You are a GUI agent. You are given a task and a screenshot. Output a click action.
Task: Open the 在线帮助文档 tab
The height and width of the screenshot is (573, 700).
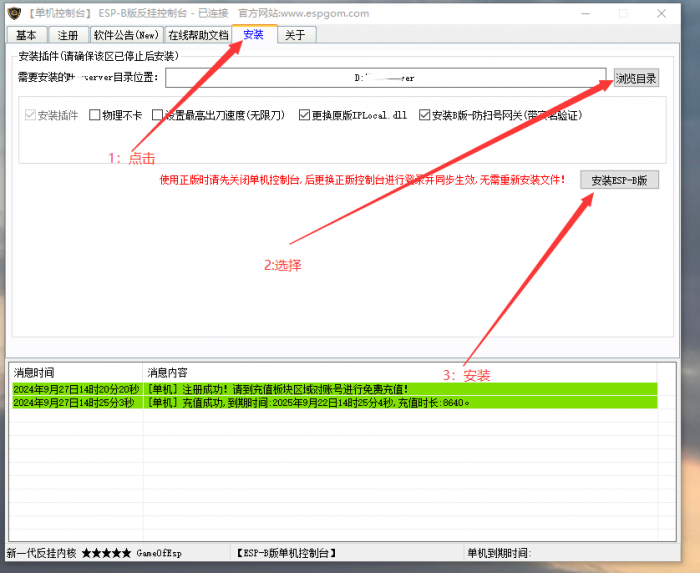tap(198, 35)
